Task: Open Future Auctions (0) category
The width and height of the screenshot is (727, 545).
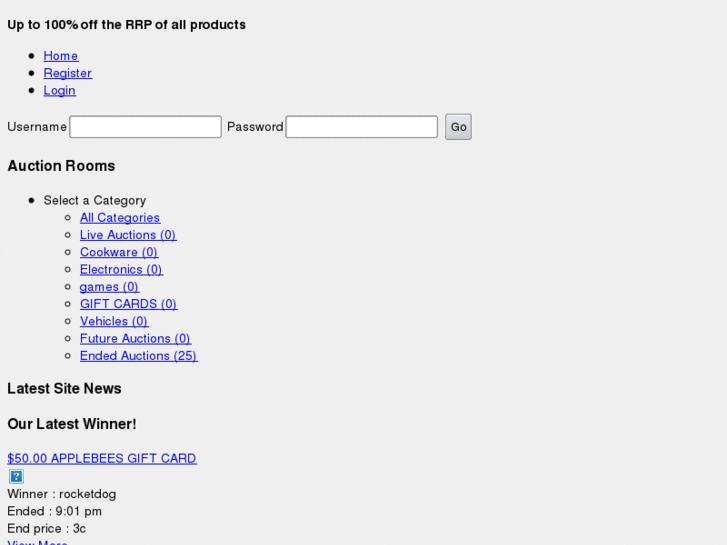Action: click(x=134, y=338)
